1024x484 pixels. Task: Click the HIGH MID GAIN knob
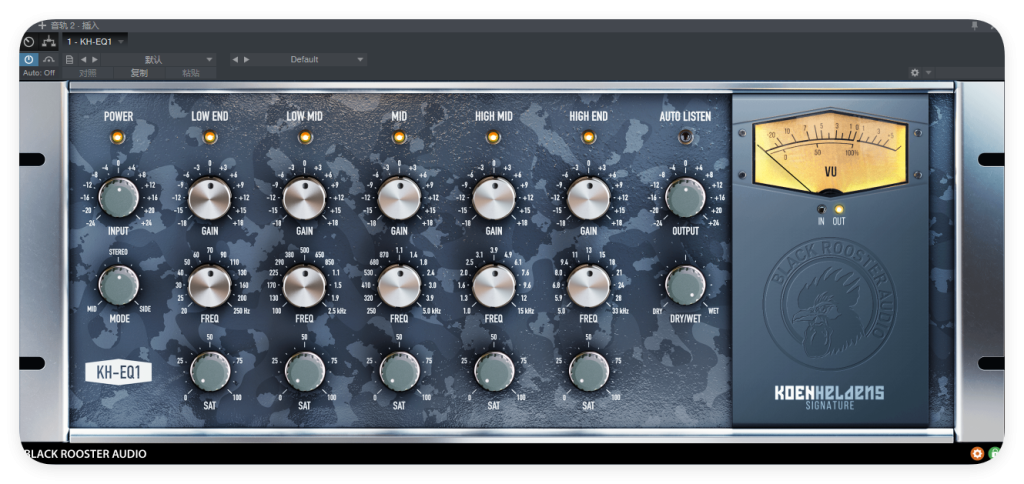[x=494, y=198]
